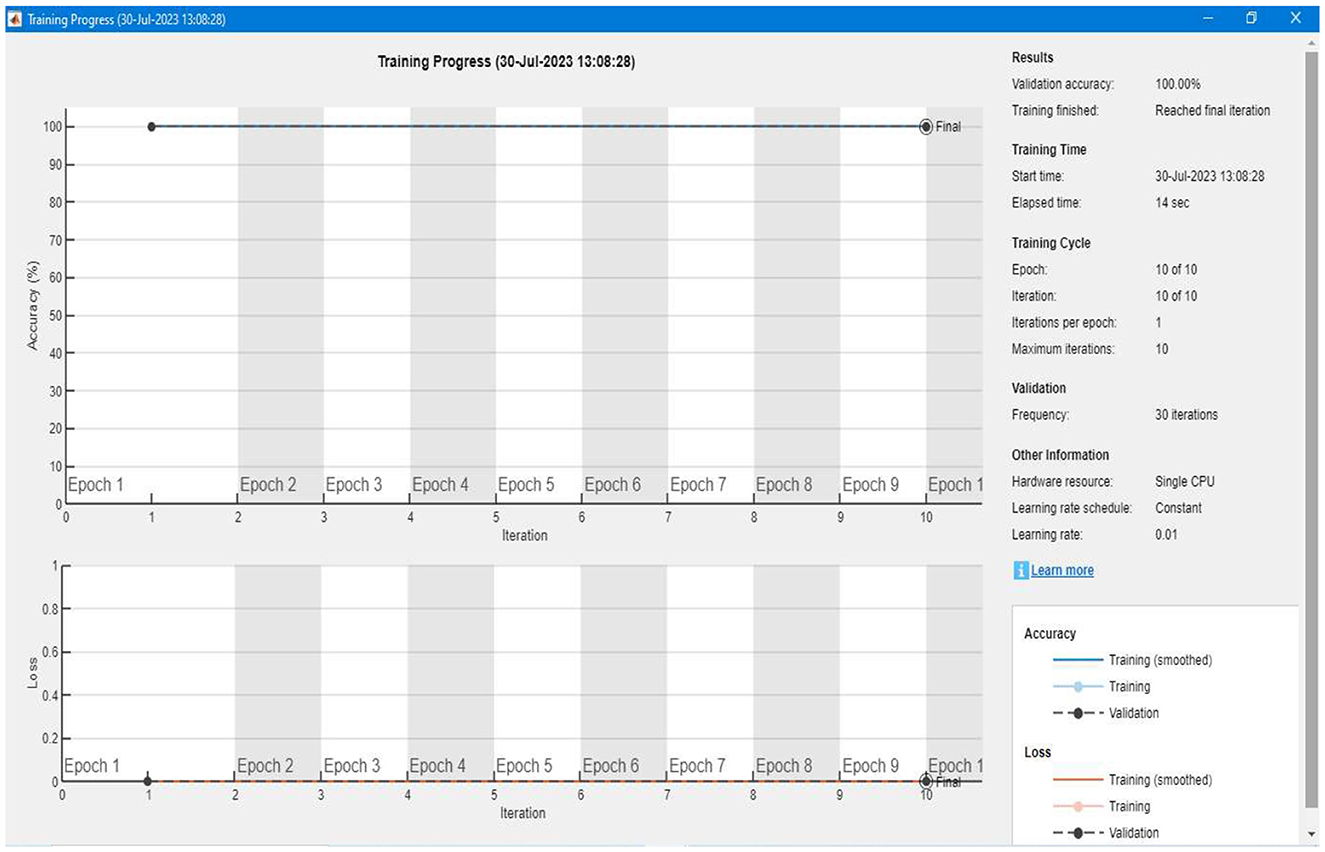Click the plot title 'Training Progress (30-Jul-2023 13:08:28)'
Viewport: 1325px width, 852px height.
pos(506,62)
